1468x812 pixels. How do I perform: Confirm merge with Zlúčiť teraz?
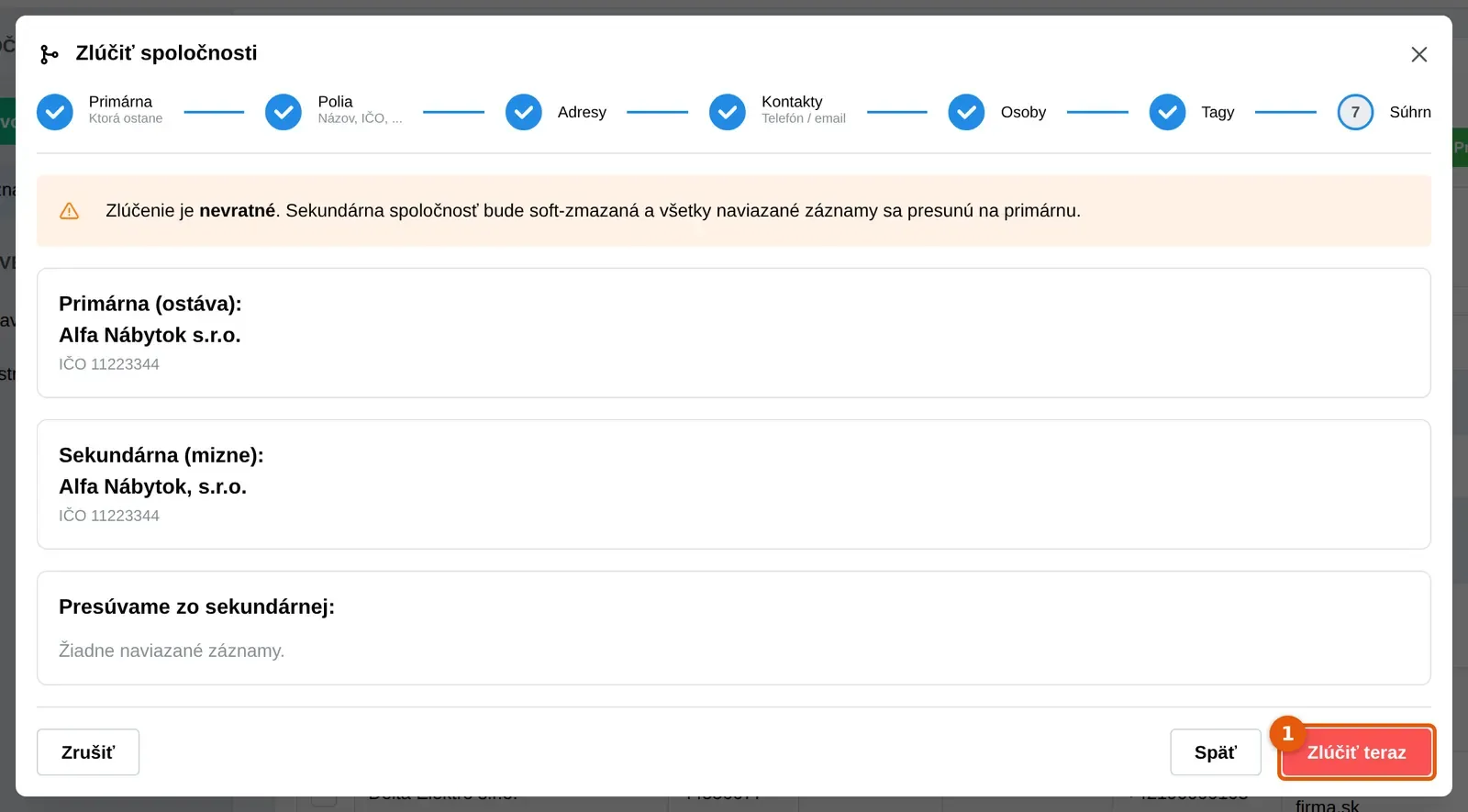tap(1356, 752)
